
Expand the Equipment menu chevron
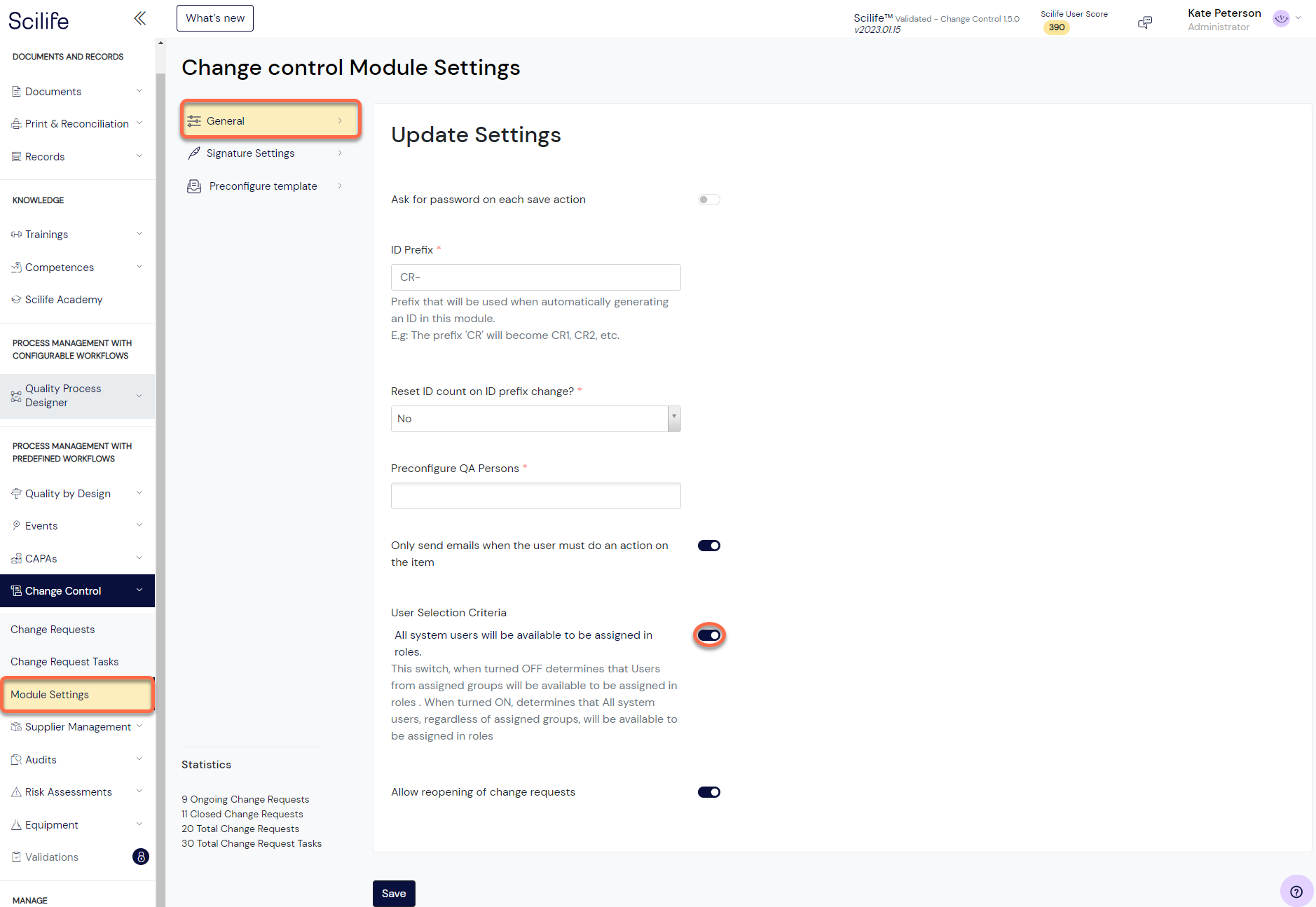139,824
